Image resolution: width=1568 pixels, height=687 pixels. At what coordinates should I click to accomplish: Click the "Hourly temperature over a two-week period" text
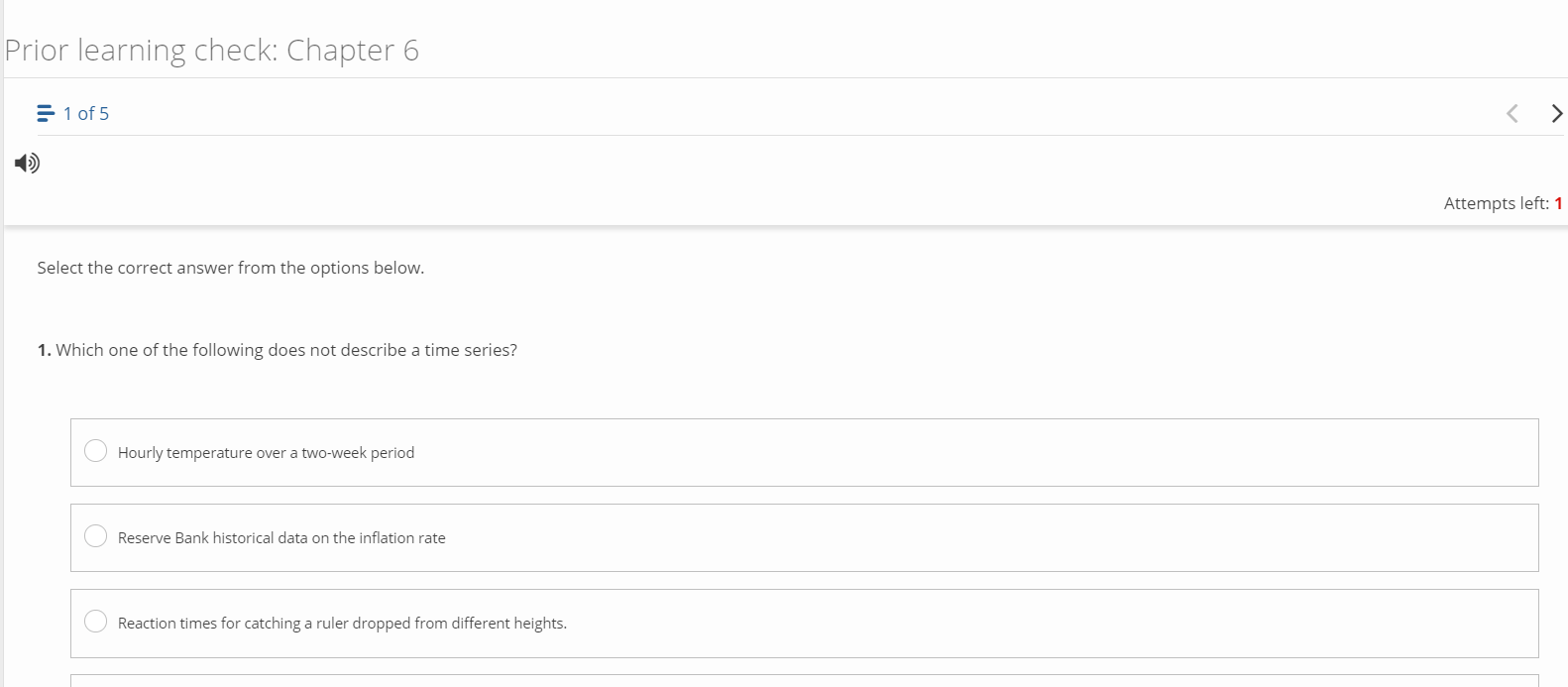pos(266,453)
